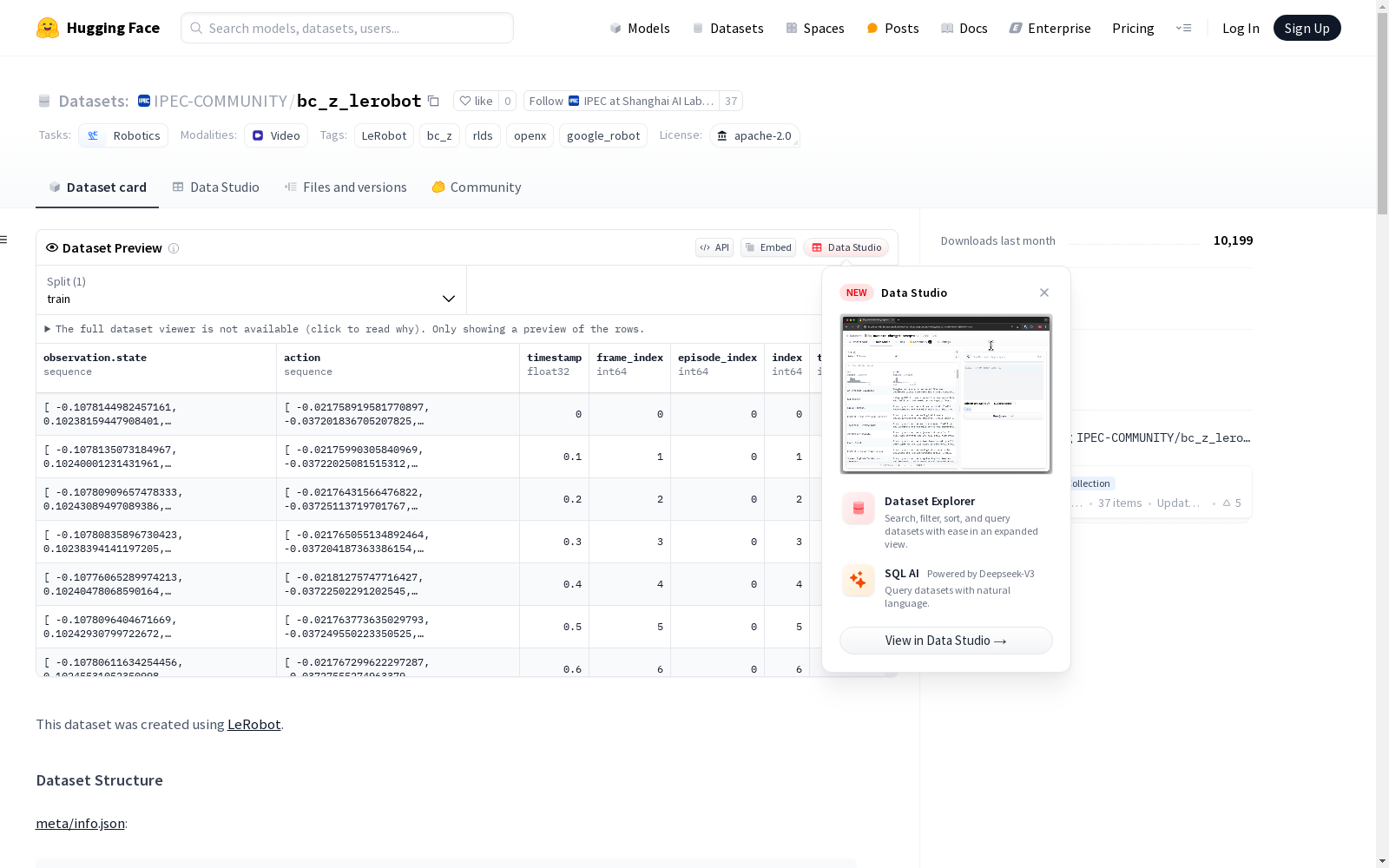This screenshot has width=1389, height=868.
Task: Click the SQL AI sparkle icon
Action: pos(858,581)
